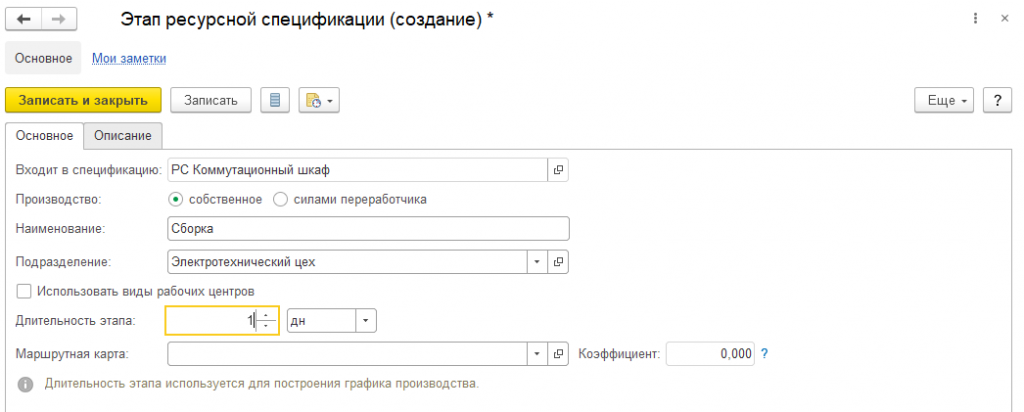
Task: Click the "Записать и закрыть" button
Action: tap(83, 101)
